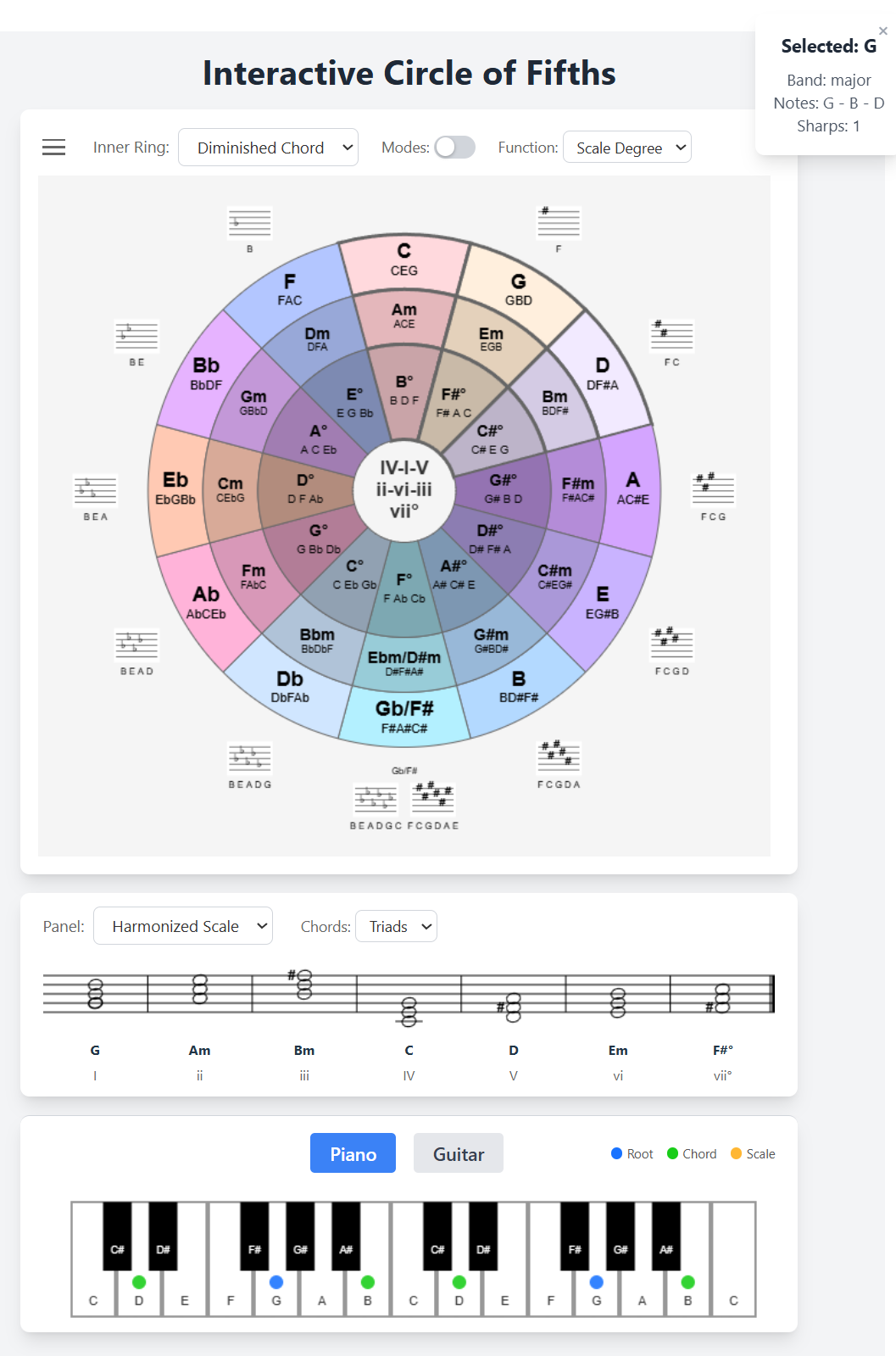Open the Inner Ring Diminished Chord dropdown
The image size is (896, 1356).
[x=268, y=148]
